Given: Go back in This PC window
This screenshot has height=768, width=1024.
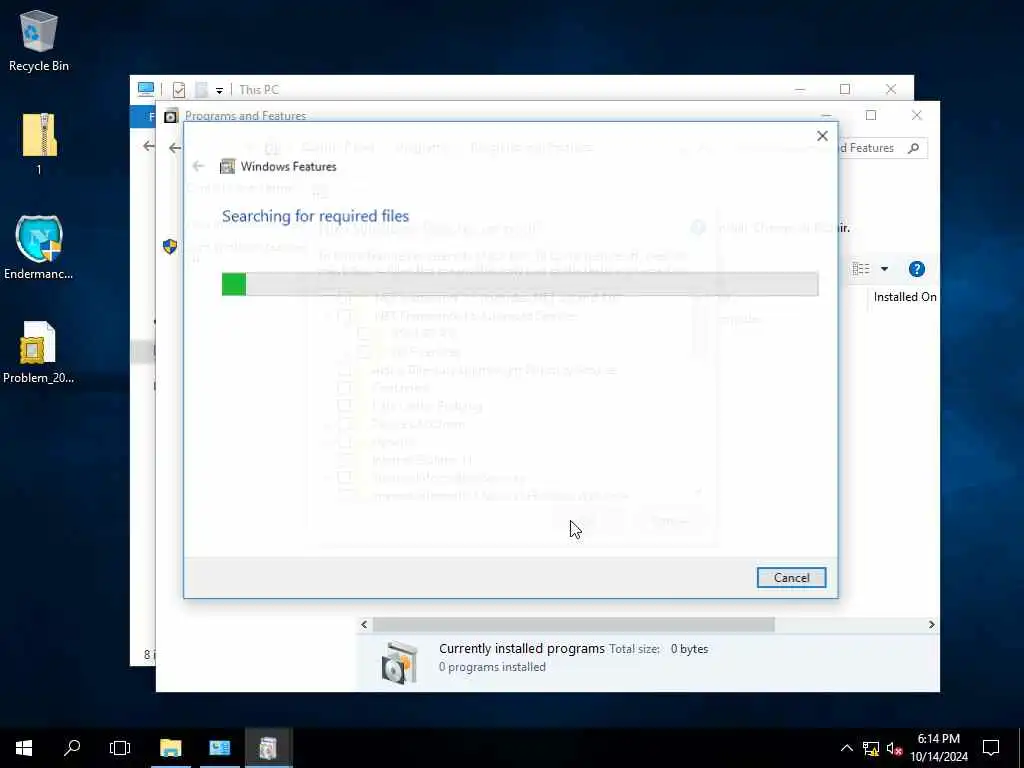Looking at the screenshot, I should point(149,146).
